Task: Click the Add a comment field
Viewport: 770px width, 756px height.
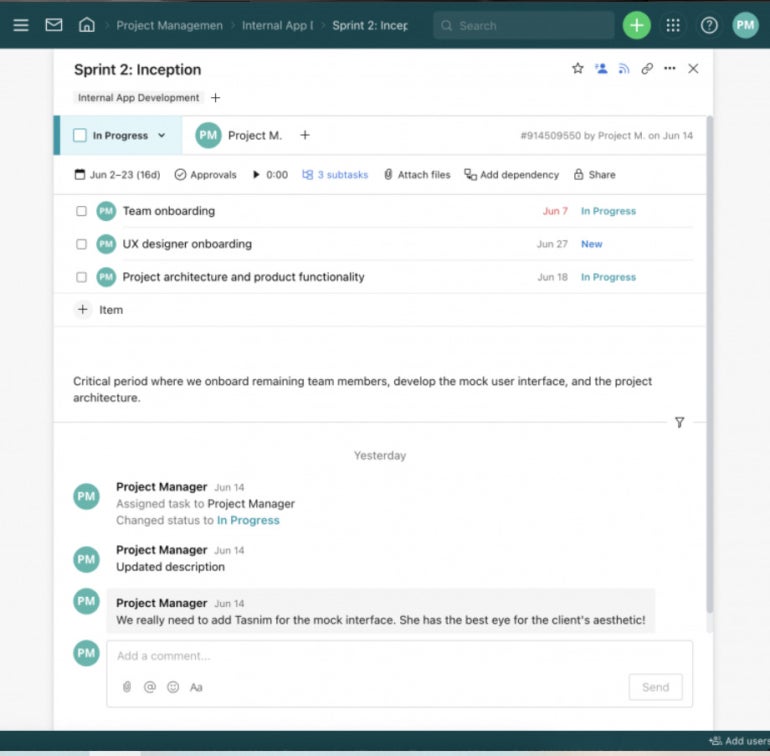Action: [x=398, y=656]
